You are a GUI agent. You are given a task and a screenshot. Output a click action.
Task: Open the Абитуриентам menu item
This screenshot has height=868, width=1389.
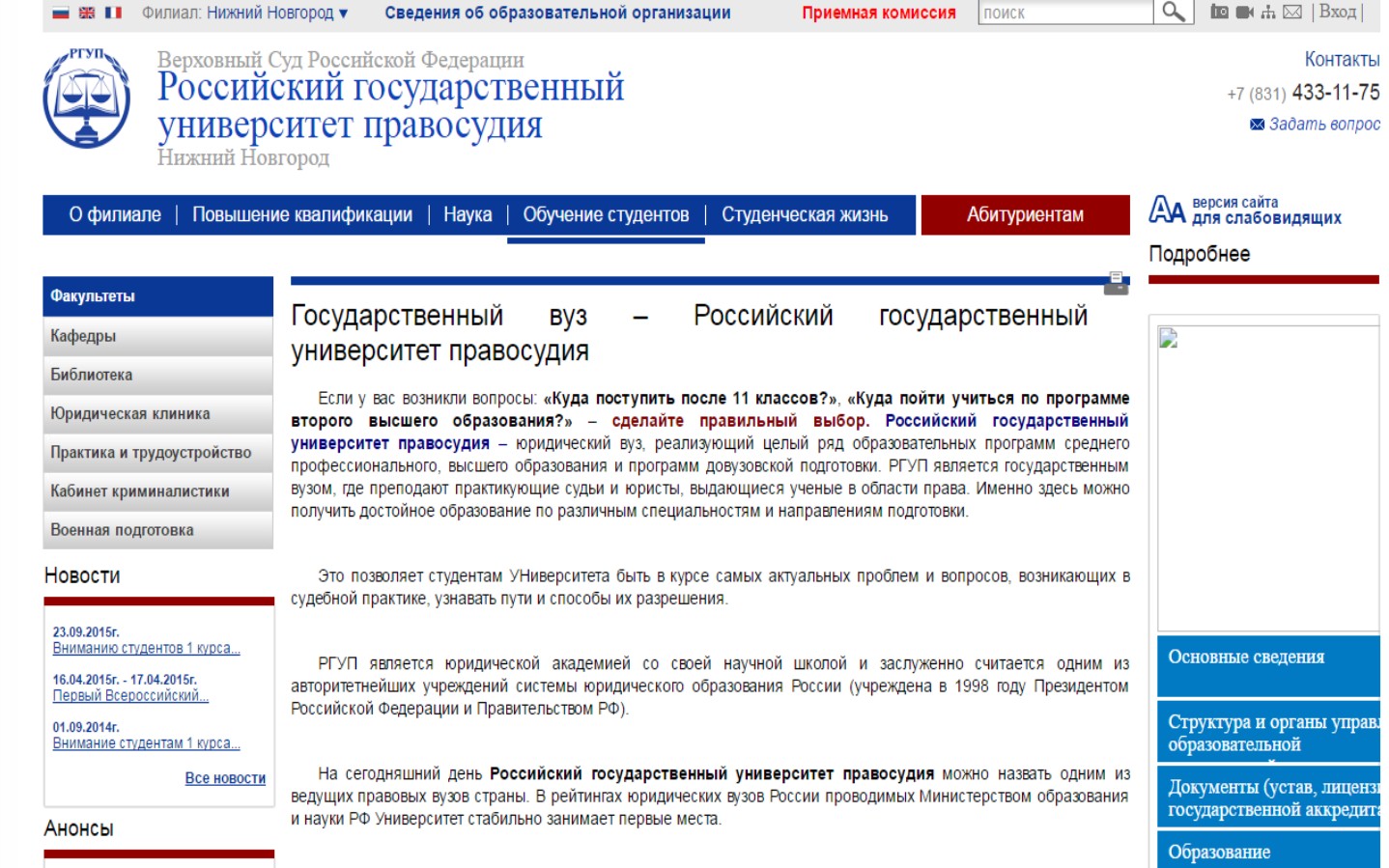coord(1025,214)
